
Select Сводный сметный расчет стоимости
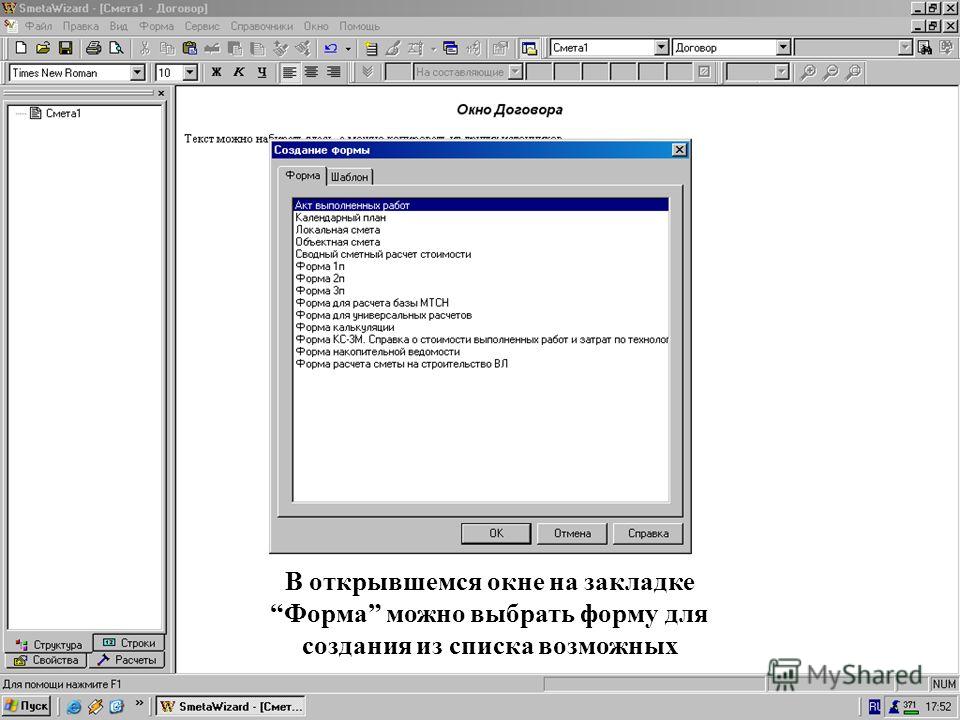point(481,254)
